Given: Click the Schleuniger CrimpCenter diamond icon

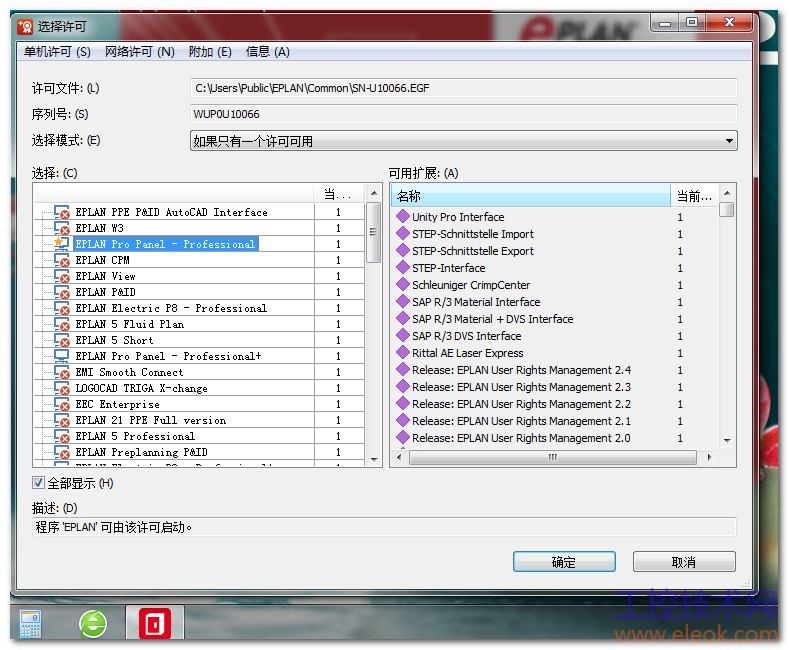Looking at the screenshot, I should click(x=403, y=285).
